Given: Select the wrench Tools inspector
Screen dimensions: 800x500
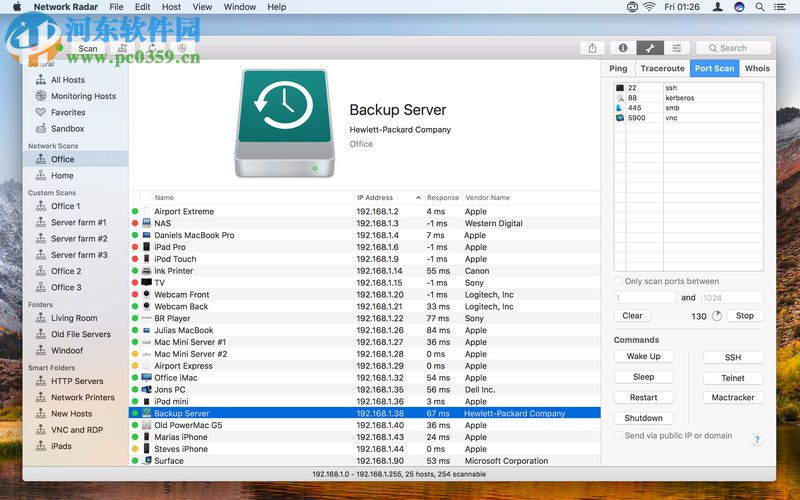Looking at the screenshot, I should [650, 48].
